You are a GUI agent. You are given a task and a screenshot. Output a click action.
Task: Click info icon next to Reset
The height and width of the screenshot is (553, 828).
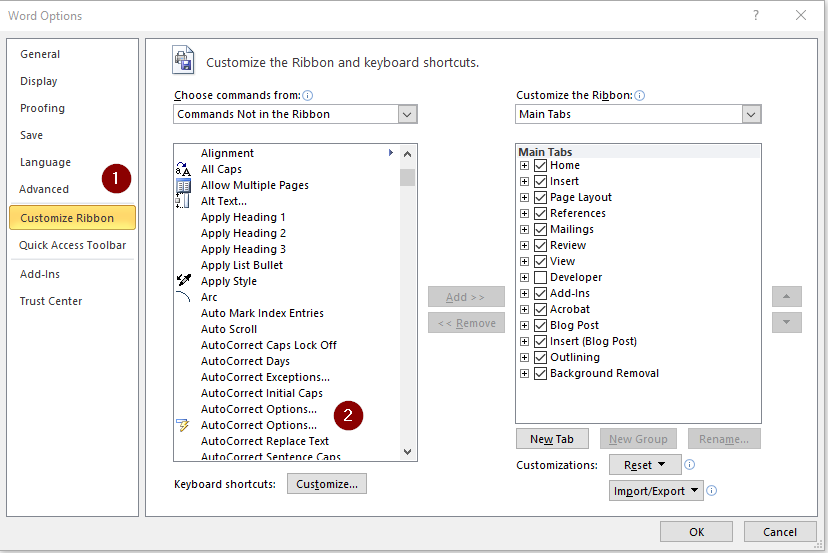tap(690, 464)
